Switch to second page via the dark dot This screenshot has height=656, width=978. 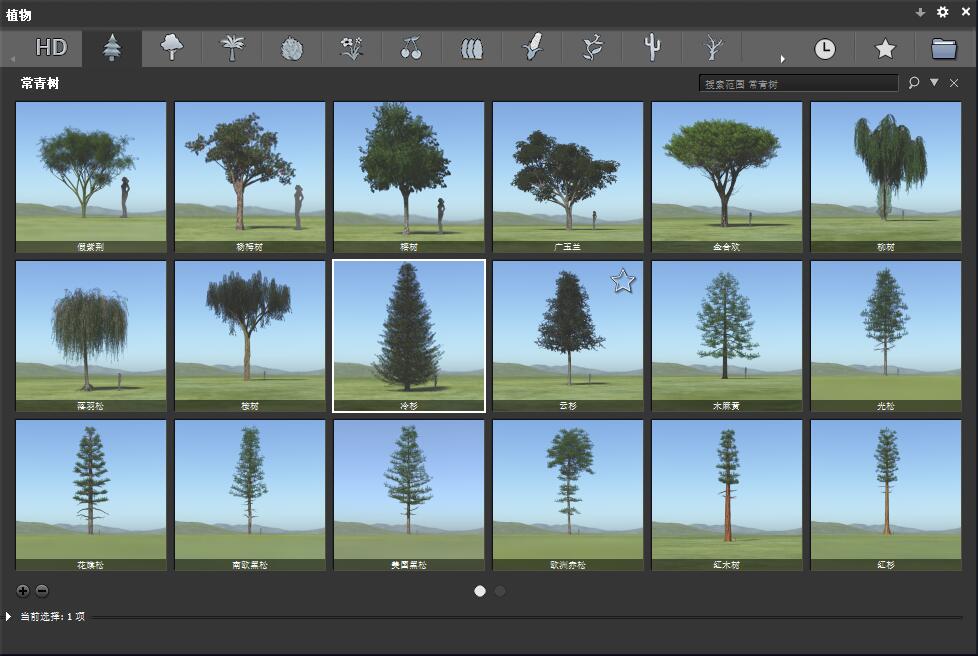pyautogui.click(x=500, y=591)
